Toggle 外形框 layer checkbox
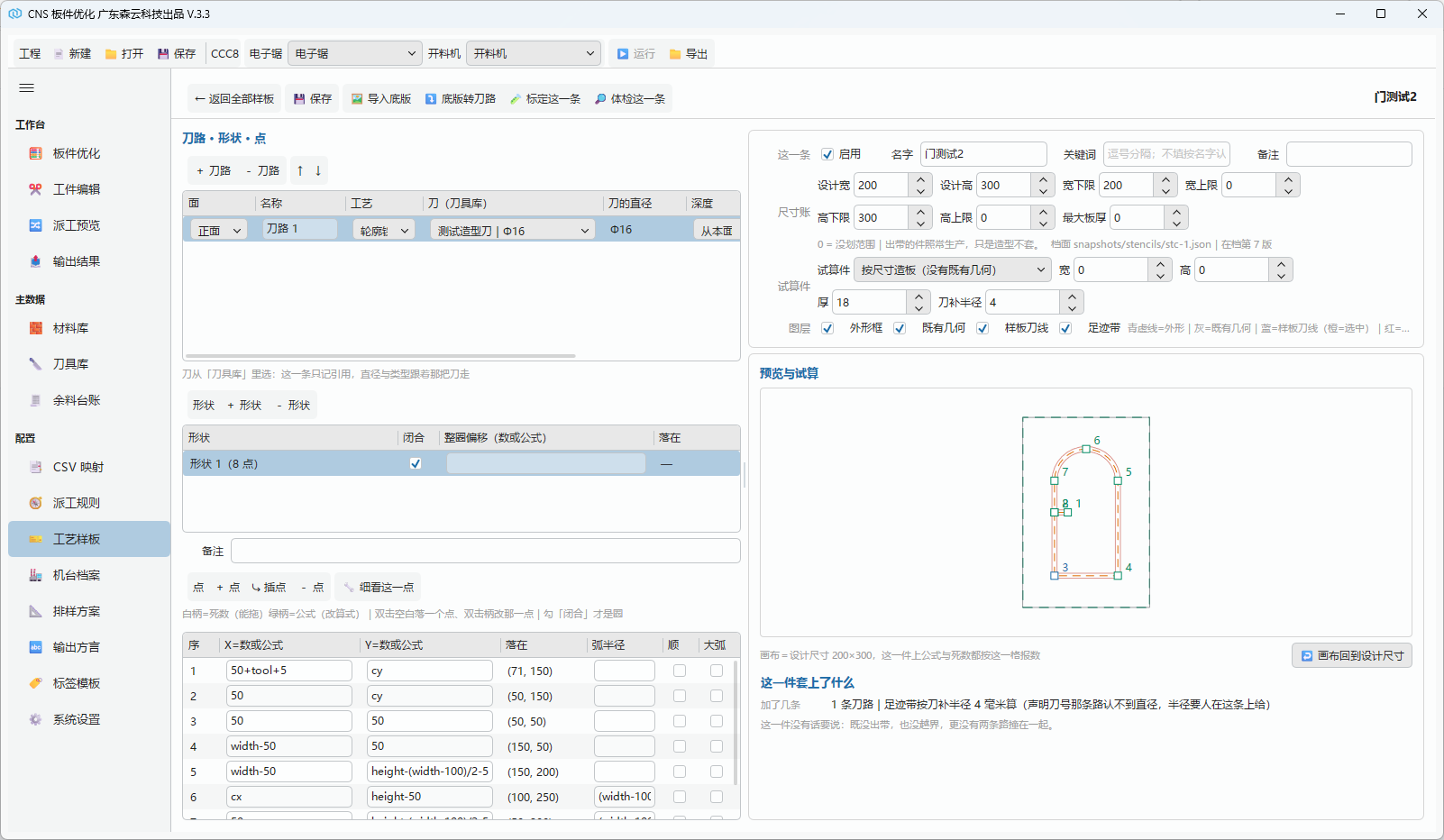Image resolution: width=1444 pixels, height=840 pixels. (827, 328)
